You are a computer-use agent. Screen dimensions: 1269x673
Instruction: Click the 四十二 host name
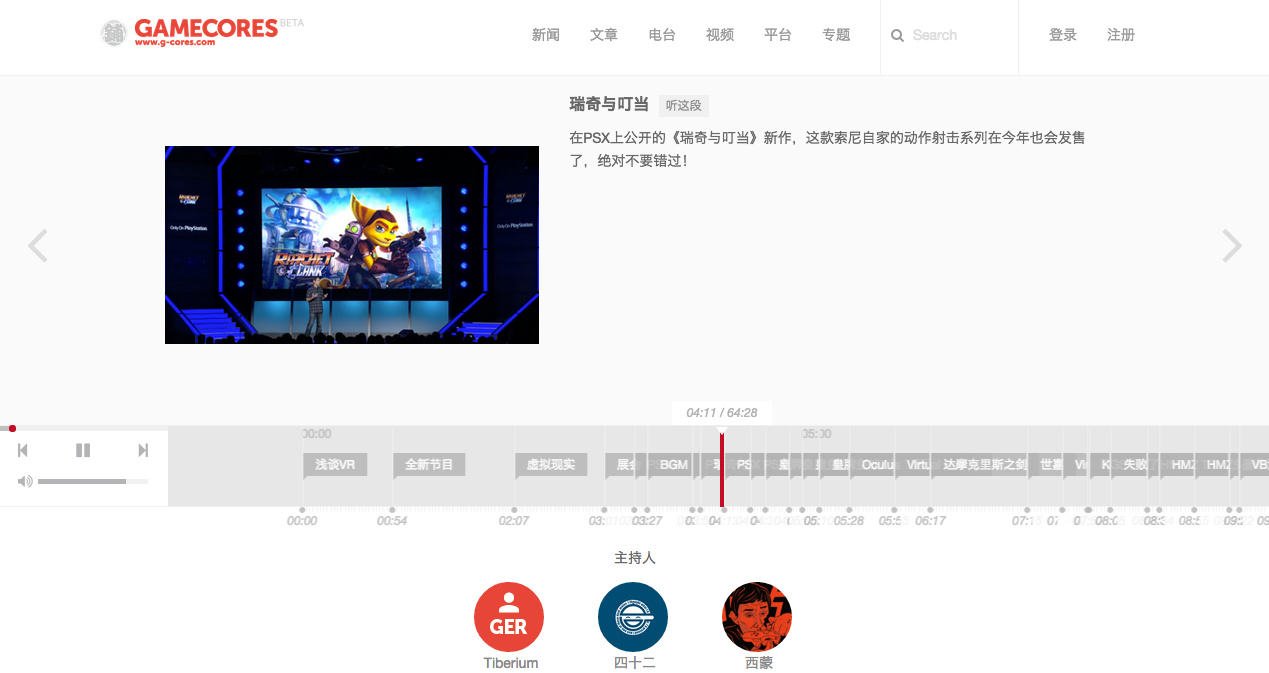tap(635, 663)
